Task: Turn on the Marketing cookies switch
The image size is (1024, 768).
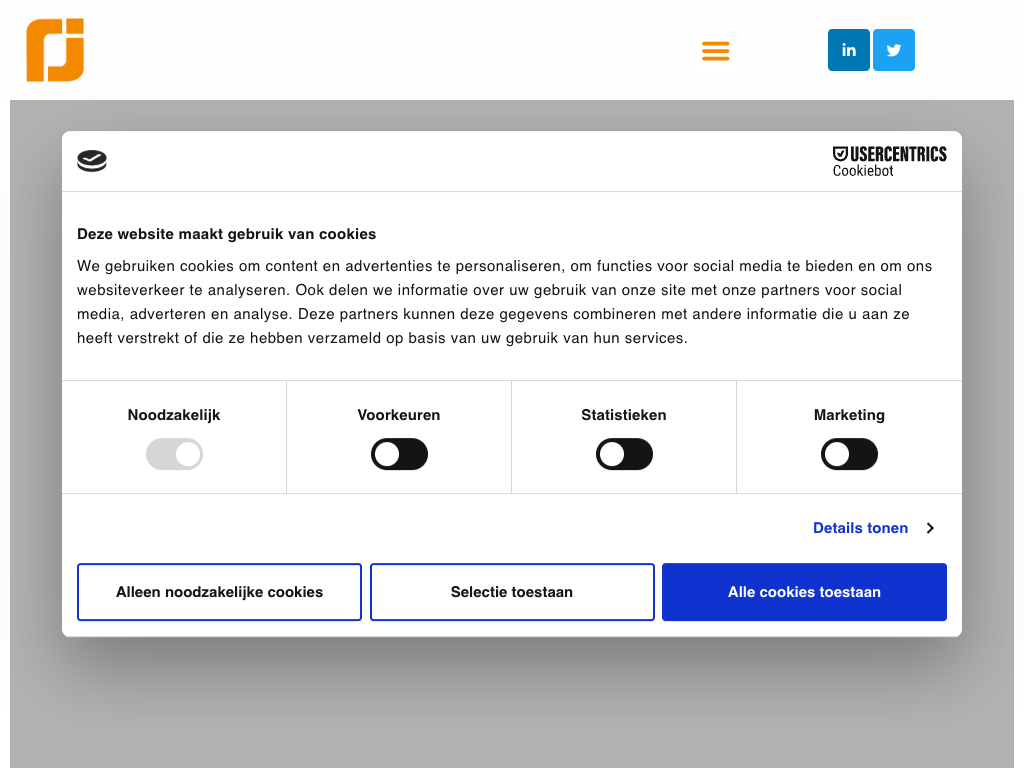Action: [x=849, y=455]
